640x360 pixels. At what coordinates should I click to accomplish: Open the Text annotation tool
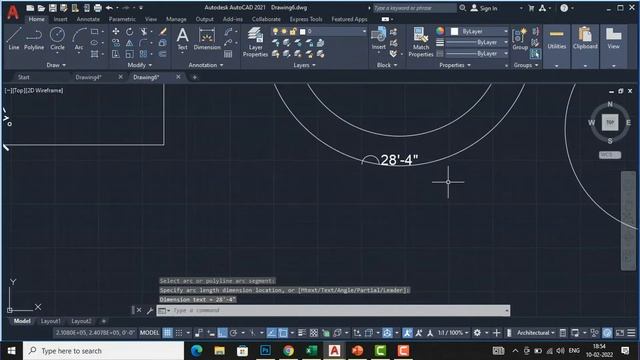182,39
